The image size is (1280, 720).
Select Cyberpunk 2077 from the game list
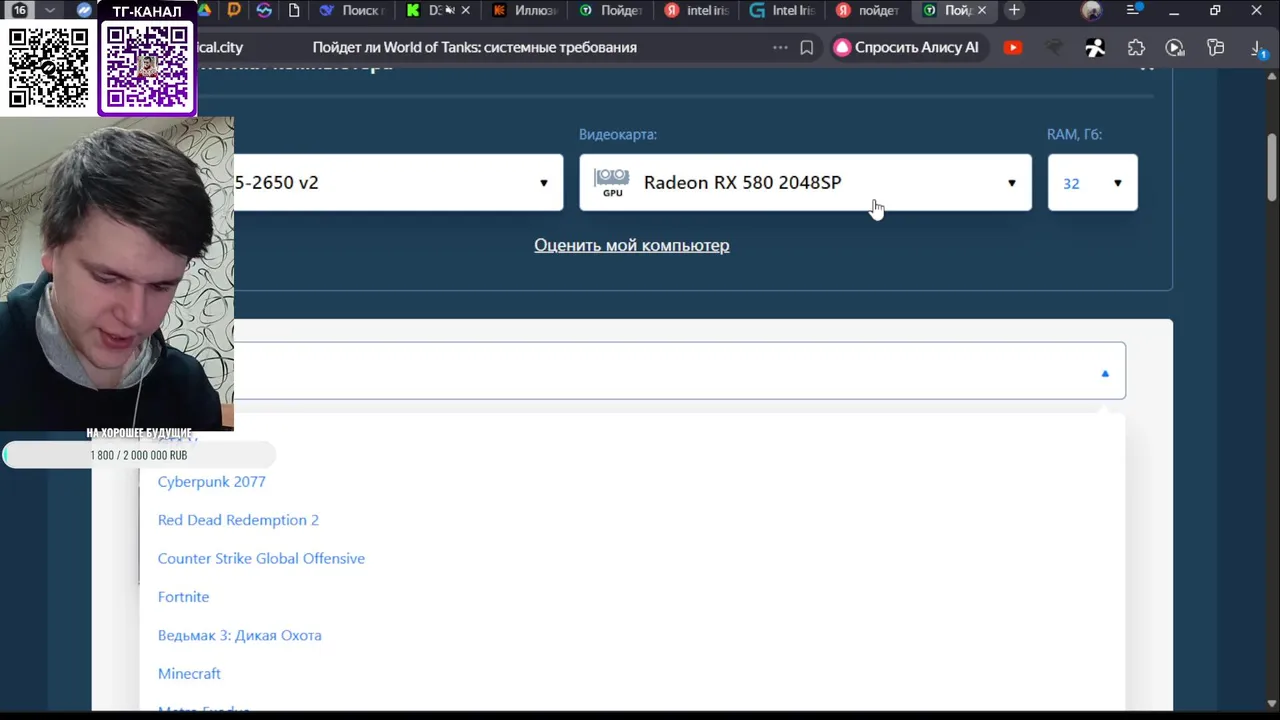(x=211, y=481)
